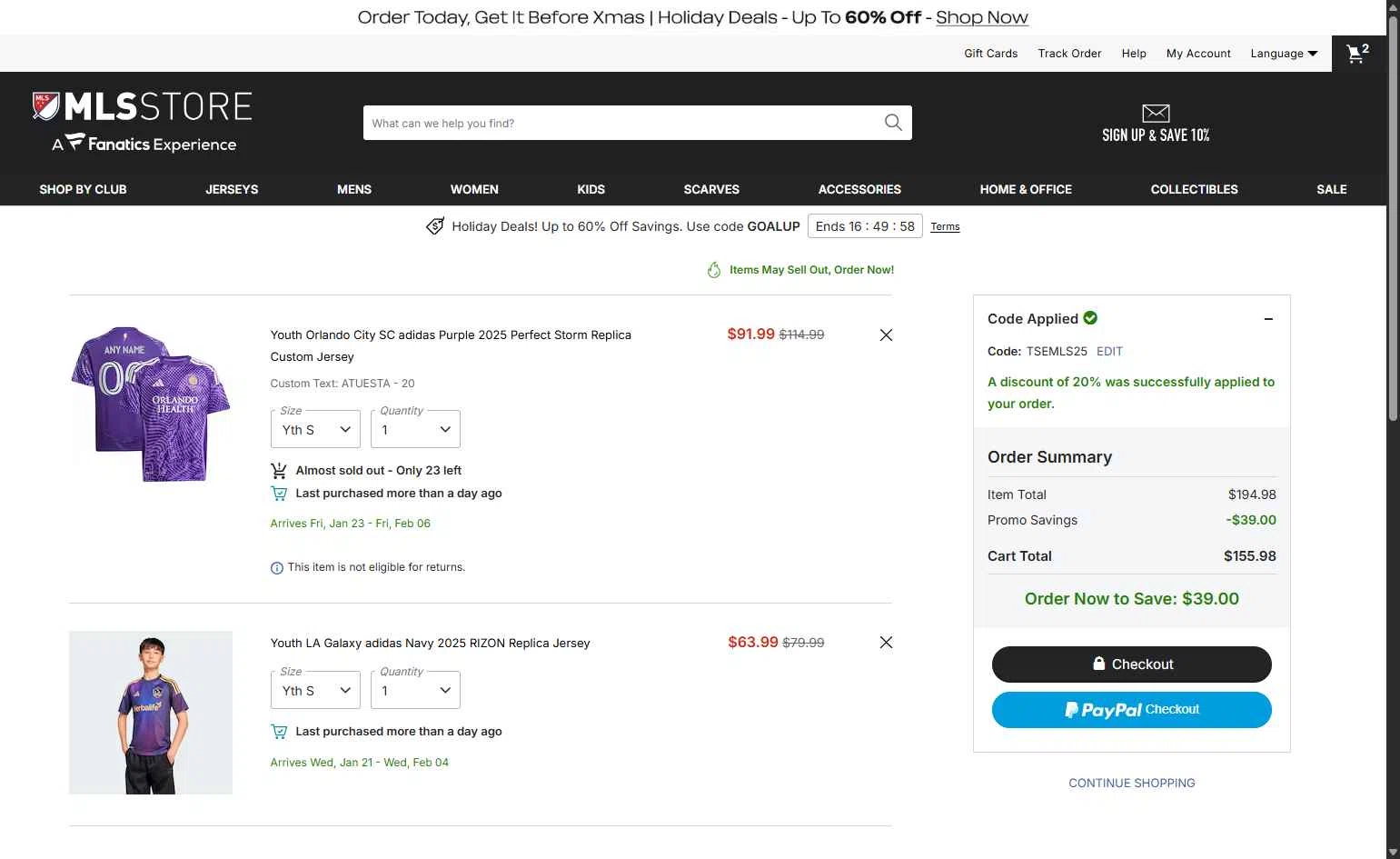This screenshot has height=859, width=1400.
Task: Click Continue Shopping link
Action: tap(1132, 783)
